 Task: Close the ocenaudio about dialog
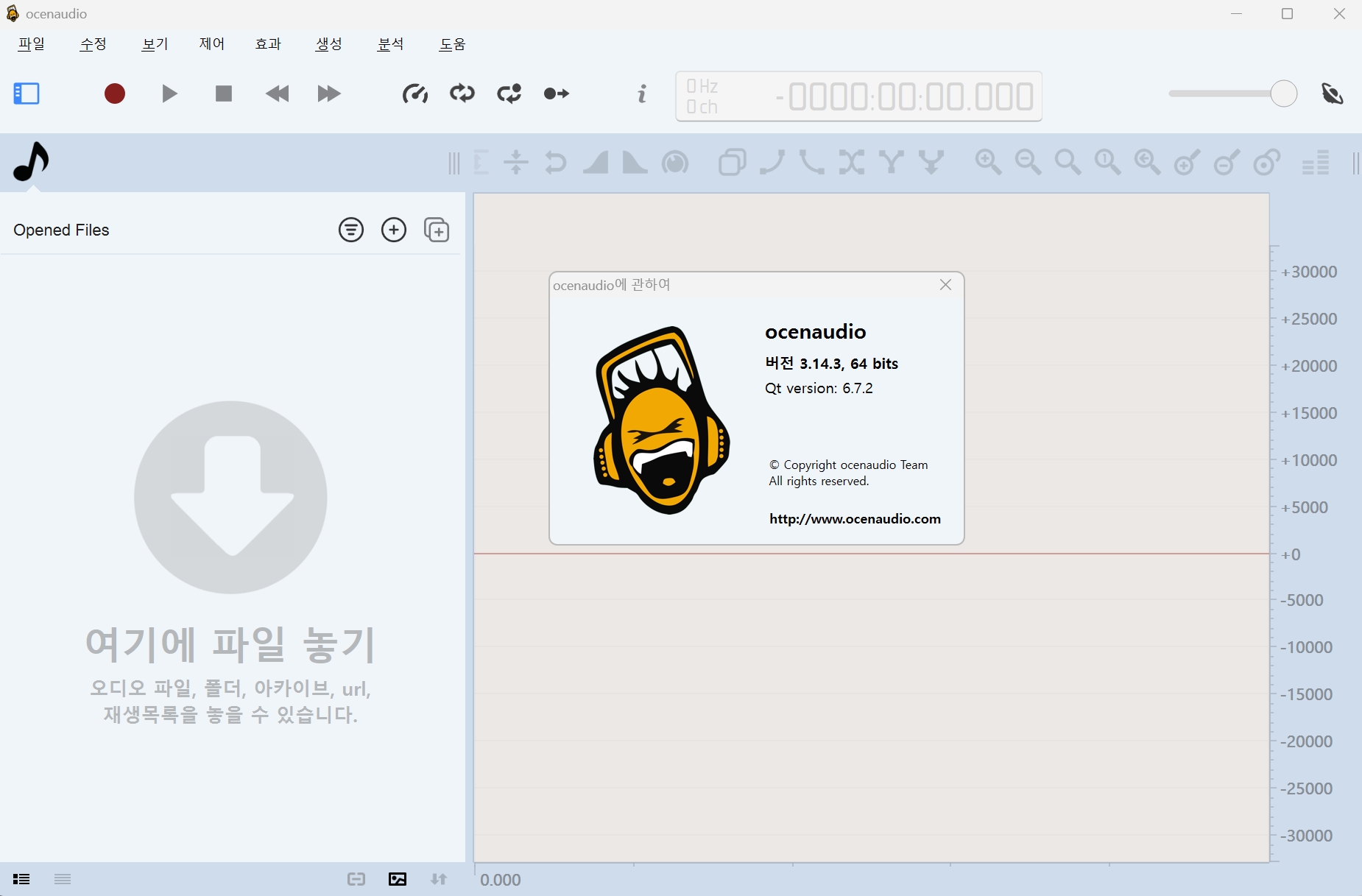(946, 285)
